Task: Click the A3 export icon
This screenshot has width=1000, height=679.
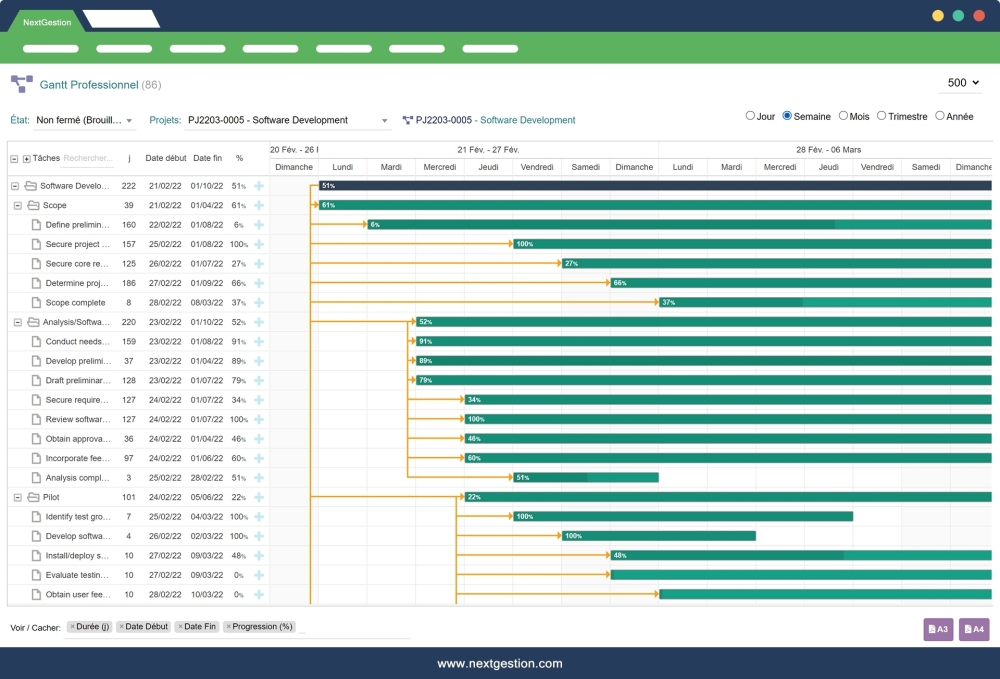Action: [x=936, y=629]
